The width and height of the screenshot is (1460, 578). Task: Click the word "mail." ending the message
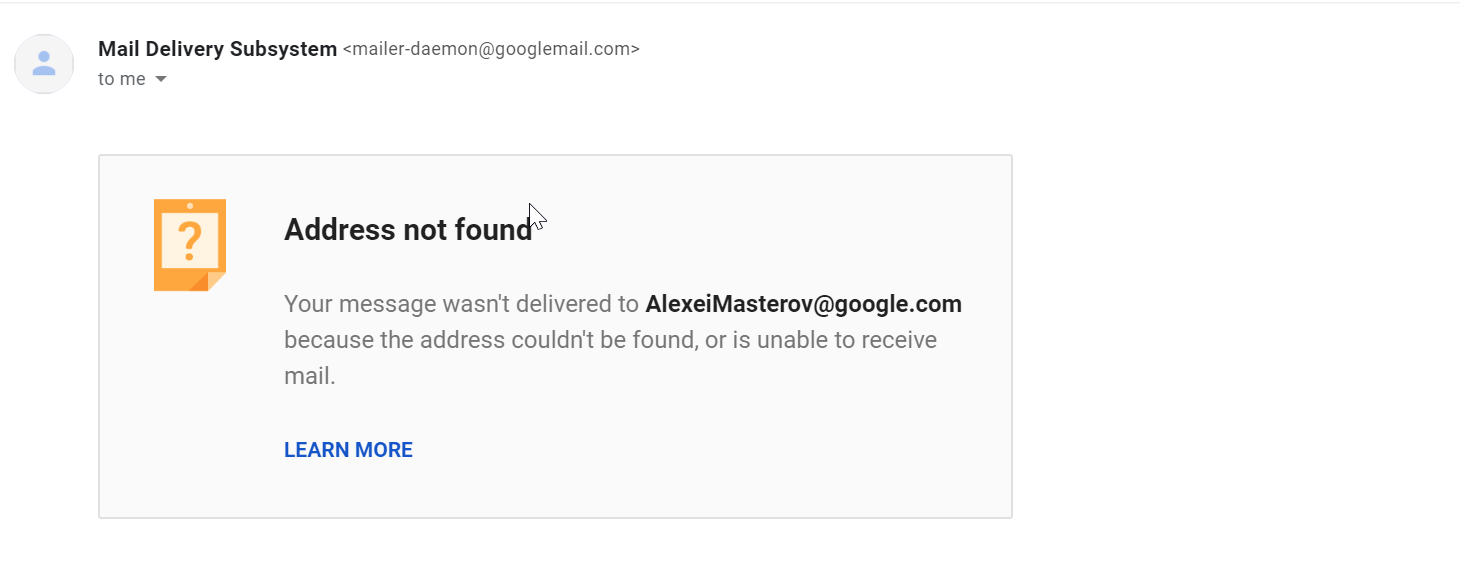[309, 376]
